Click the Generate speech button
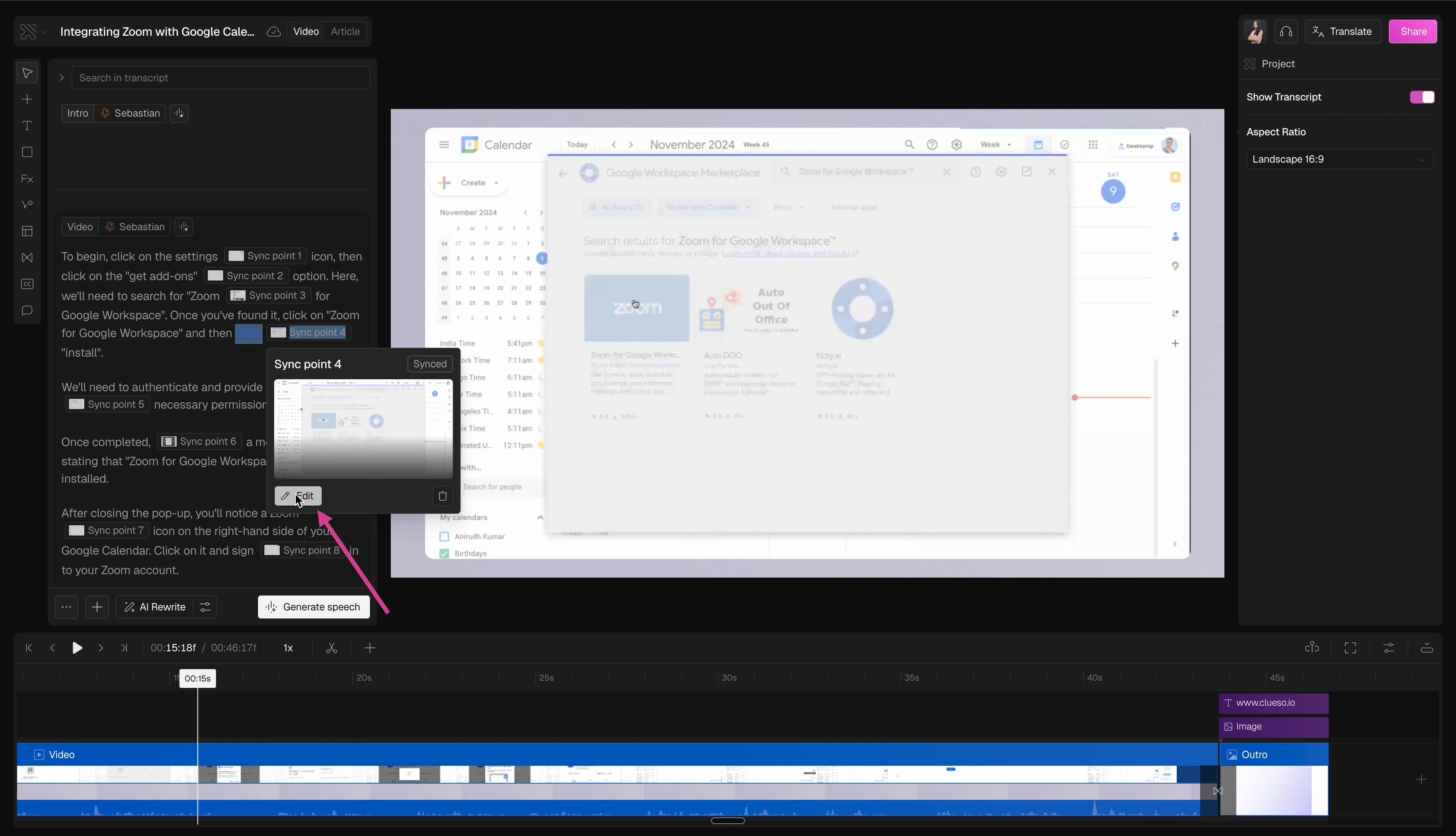Screen dimensions: 1456x836 click(313, 607)
